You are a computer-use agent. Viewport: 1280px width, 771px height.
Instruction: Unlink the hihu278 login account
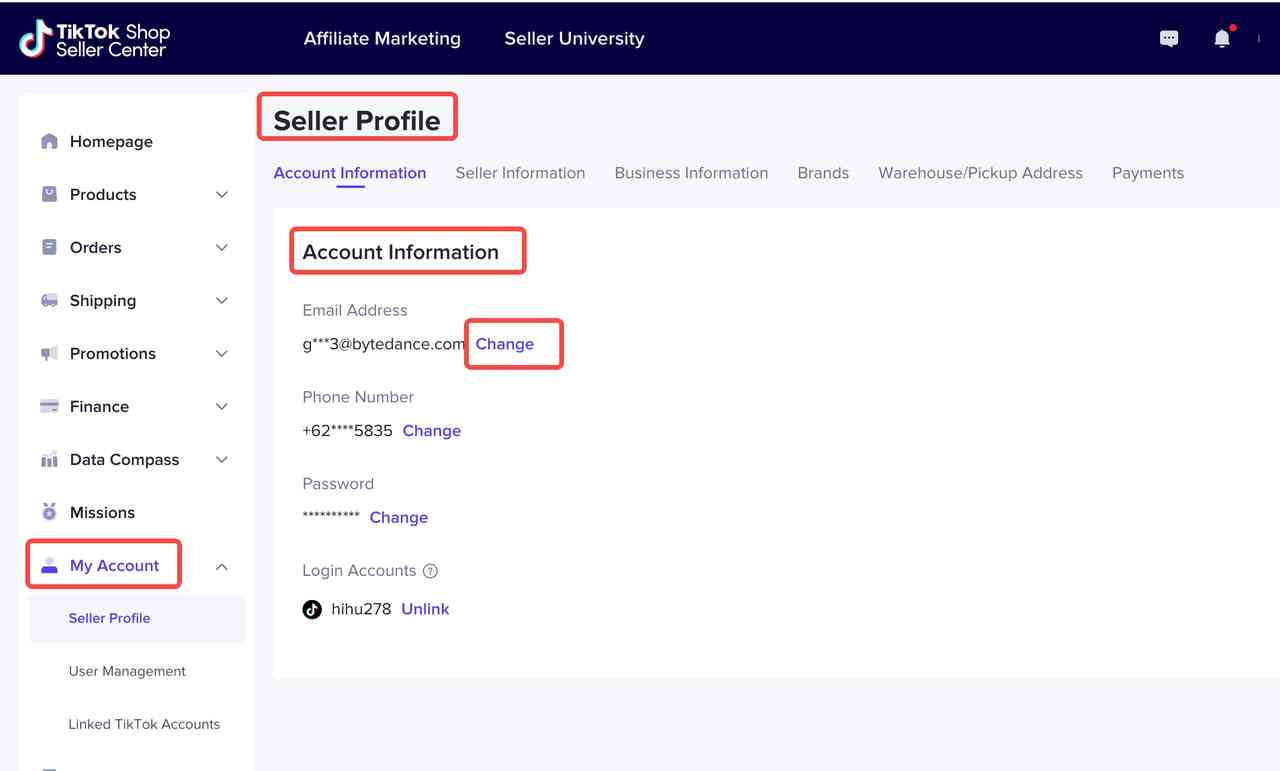(x=425, y=609)
